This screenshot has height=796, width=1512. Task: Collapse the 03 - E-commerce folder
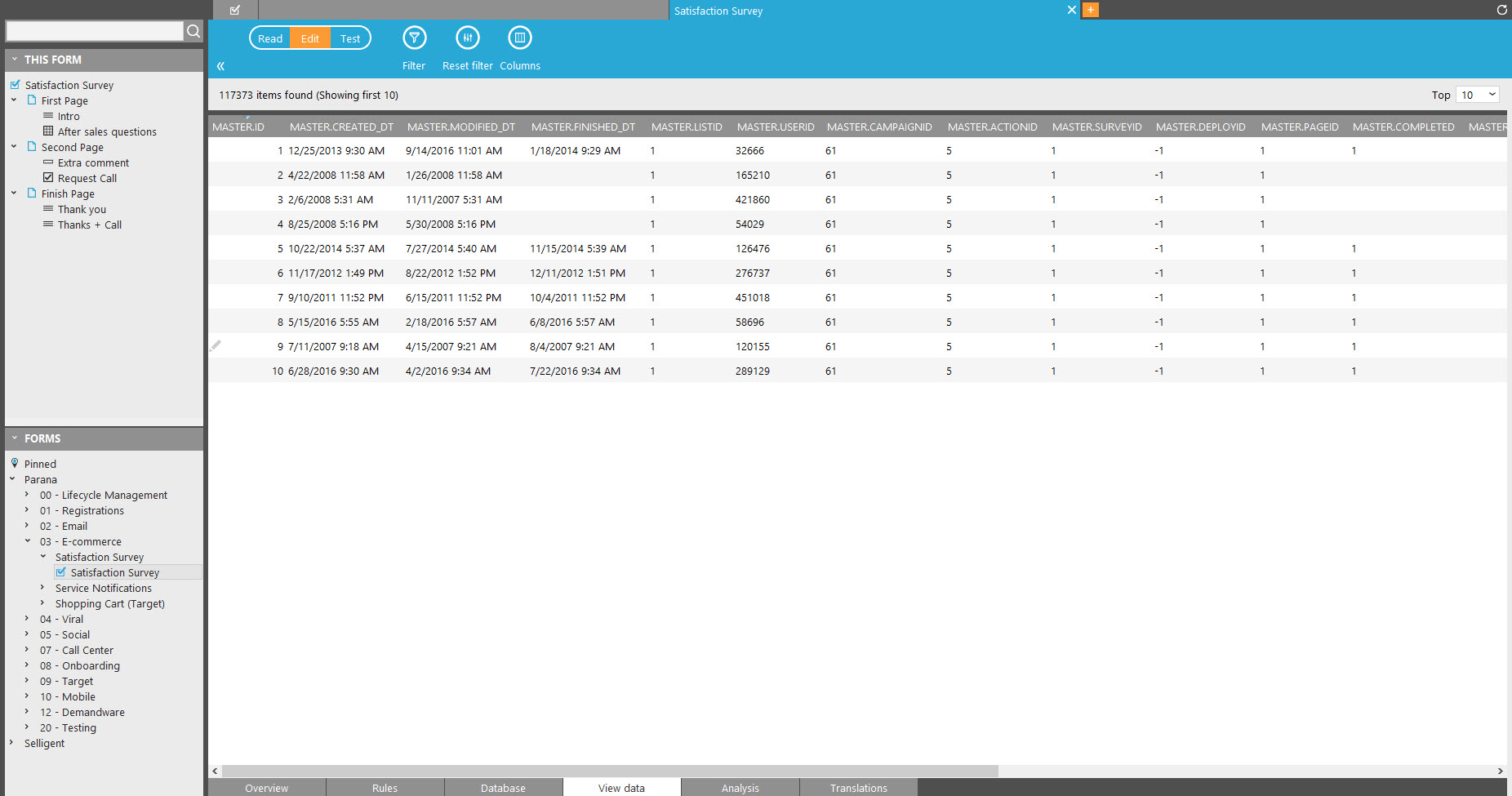[x=27, y=541]
